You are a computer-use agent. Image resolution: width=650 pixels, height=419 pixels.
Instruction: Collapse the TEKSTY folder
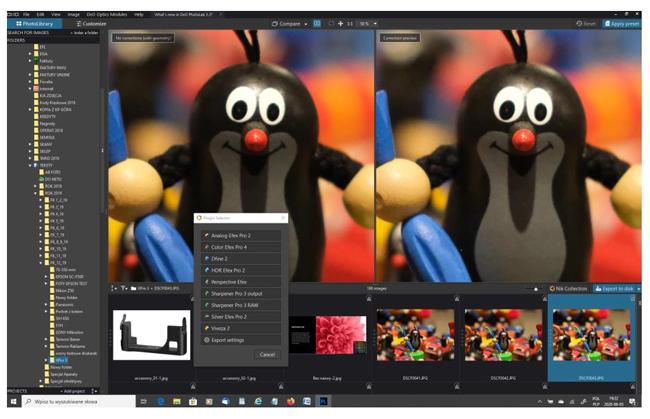[30, 165]
